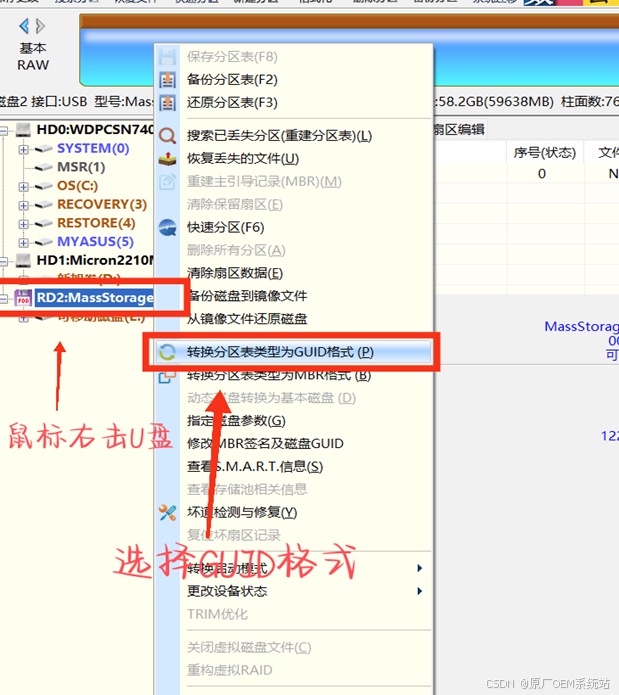Click the 基本 RAW disk type label
The height and width of the screenshot is (695, 619).
(33, 57)
